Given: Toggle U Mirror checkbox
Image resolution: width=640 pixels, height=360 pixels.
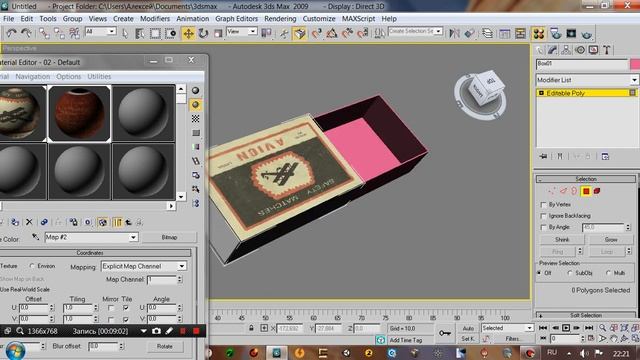Looking at the screenshot, I should tap(111, 308).
